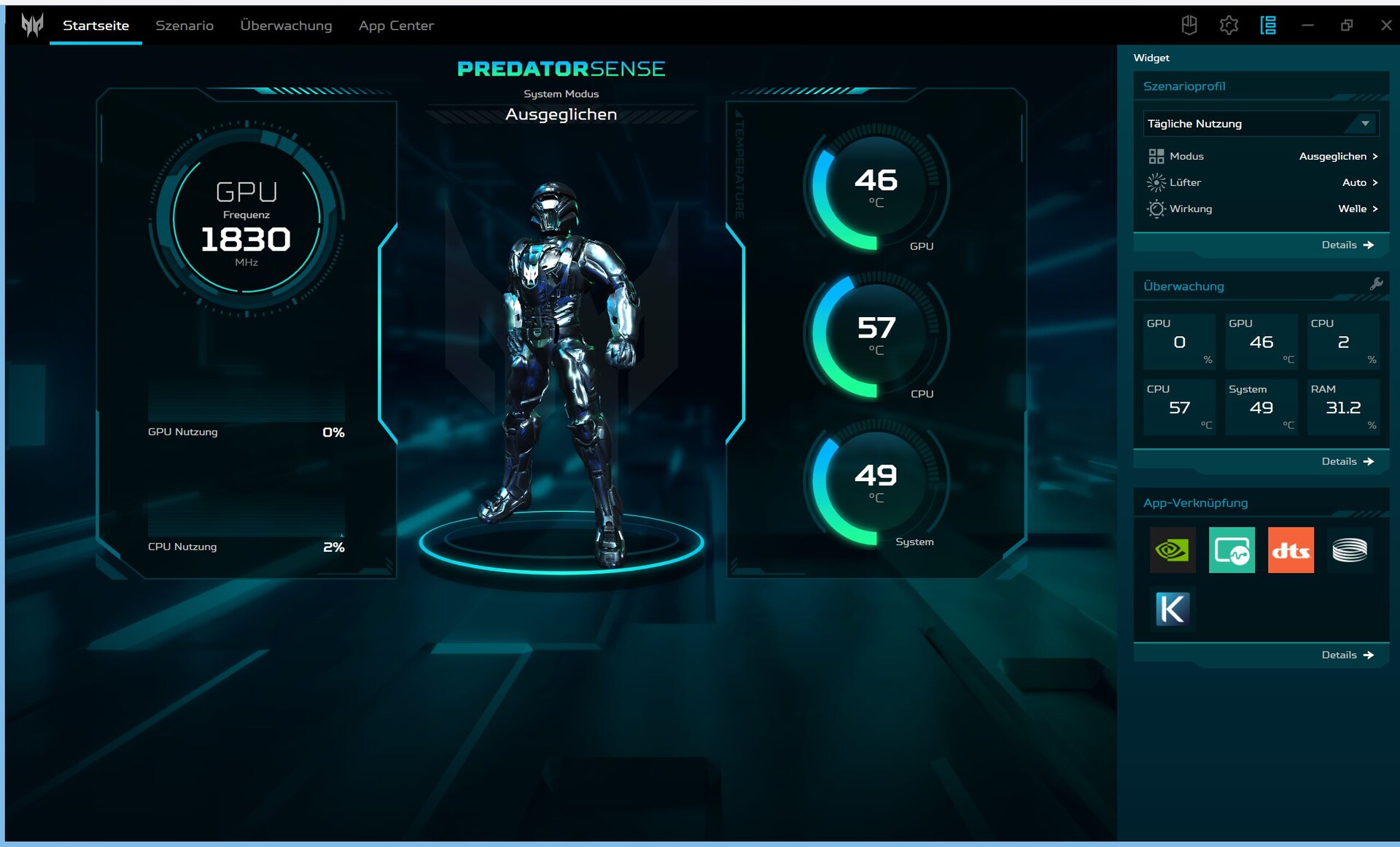1400x847 pixels.
Task: Launch the striped disc app shortcut
Action: tap(1350, 550)
